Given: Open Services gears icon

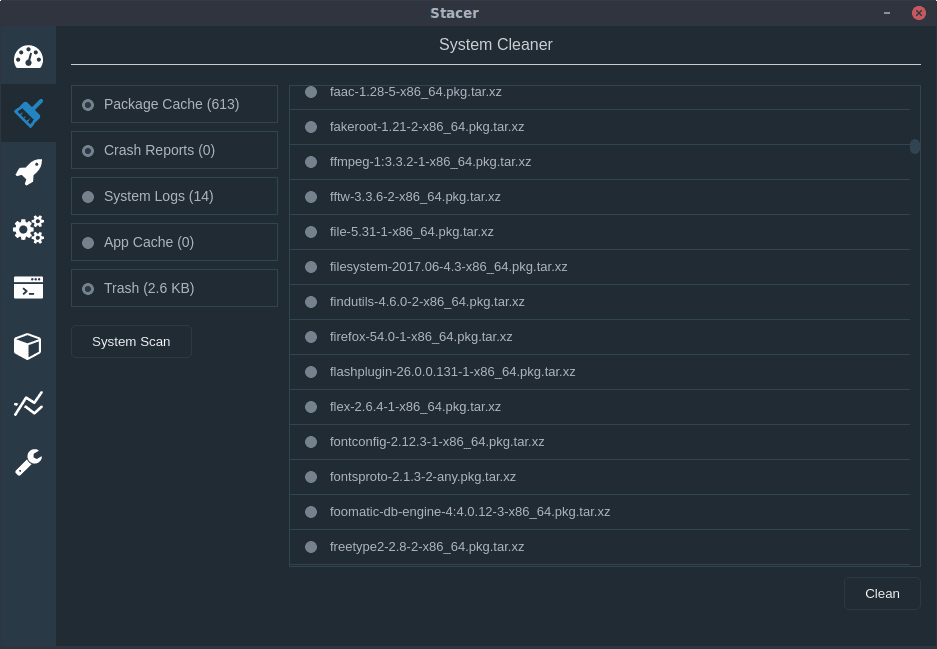Looking at the screenshot, I should tap(28, 230).
